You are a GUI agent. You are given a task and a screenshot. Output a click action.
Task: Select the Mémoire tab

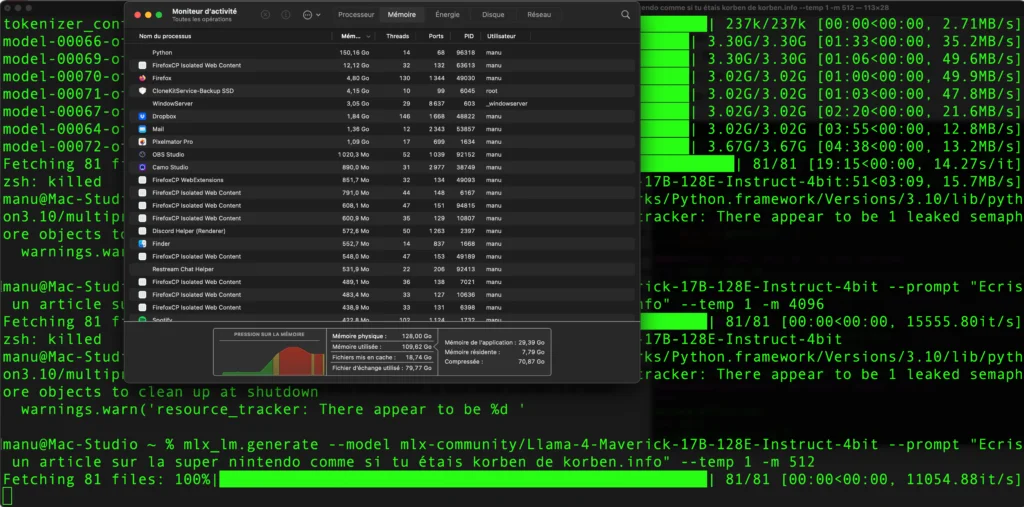tap(402, 14)
